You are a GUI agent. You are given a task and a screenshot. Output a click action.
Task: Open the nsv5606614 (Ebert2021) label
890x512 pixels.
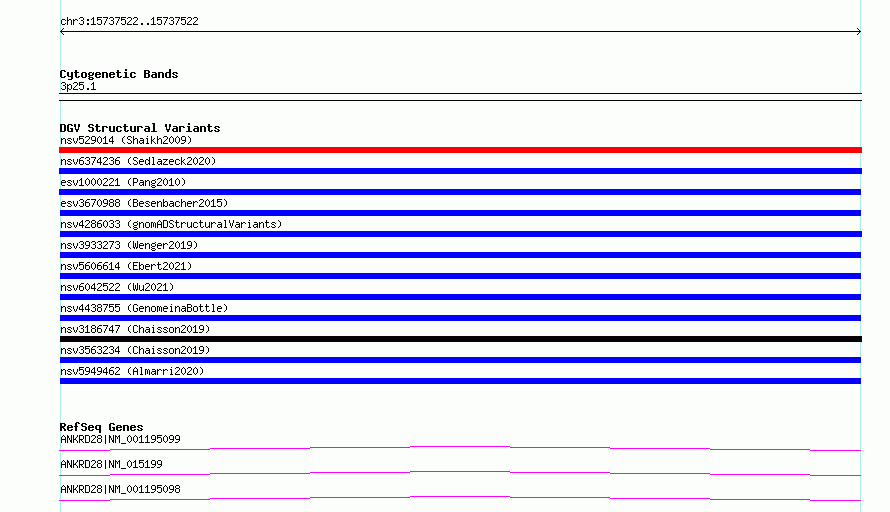[126, 266]
